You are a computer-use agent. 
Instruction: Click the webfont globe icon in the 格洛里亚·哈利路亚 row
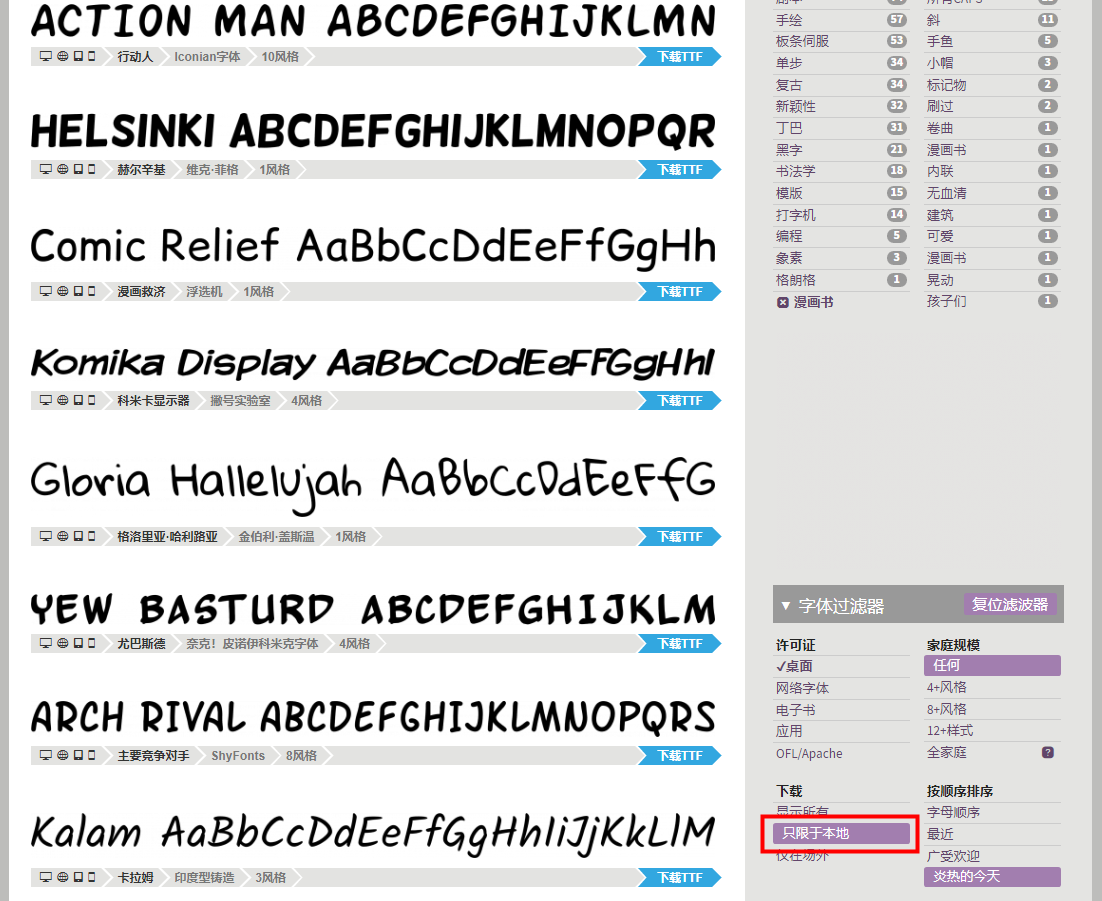[63, 536]
